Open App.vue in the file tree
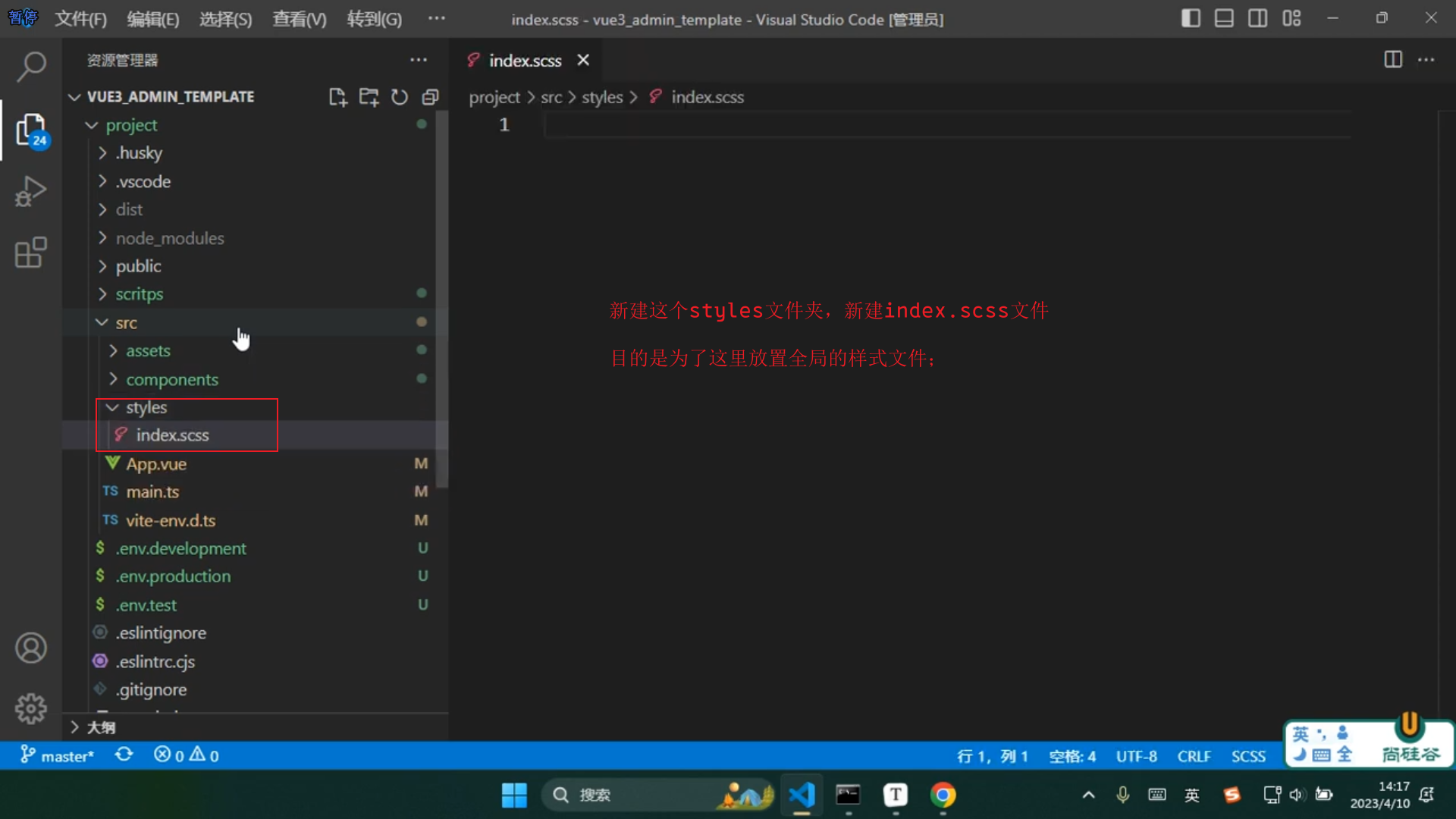Viewport: 1456px width, 819px height. (156, 464)
